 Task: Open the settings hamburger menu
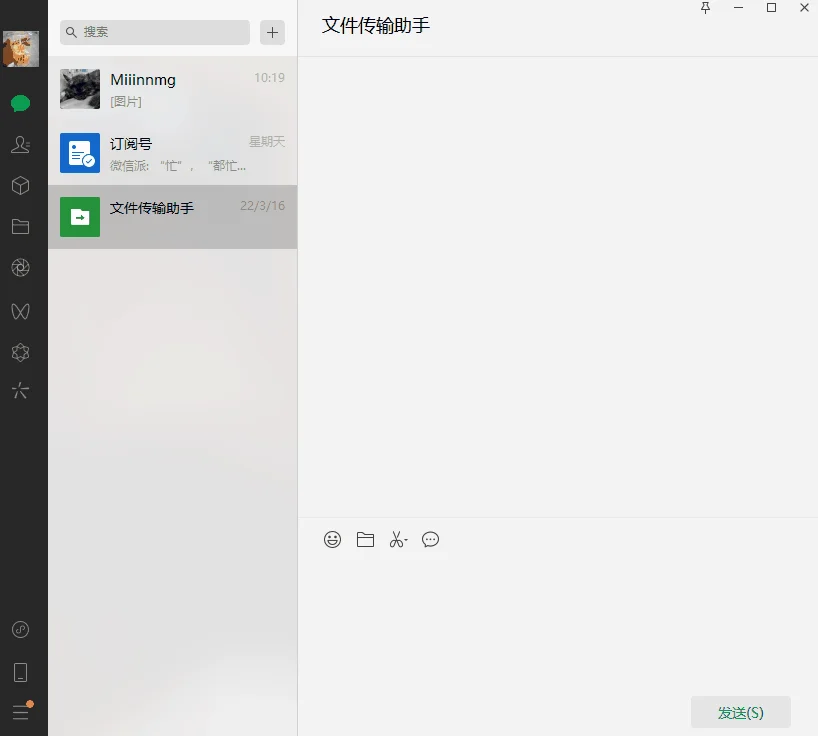click(x=21, y=711)
